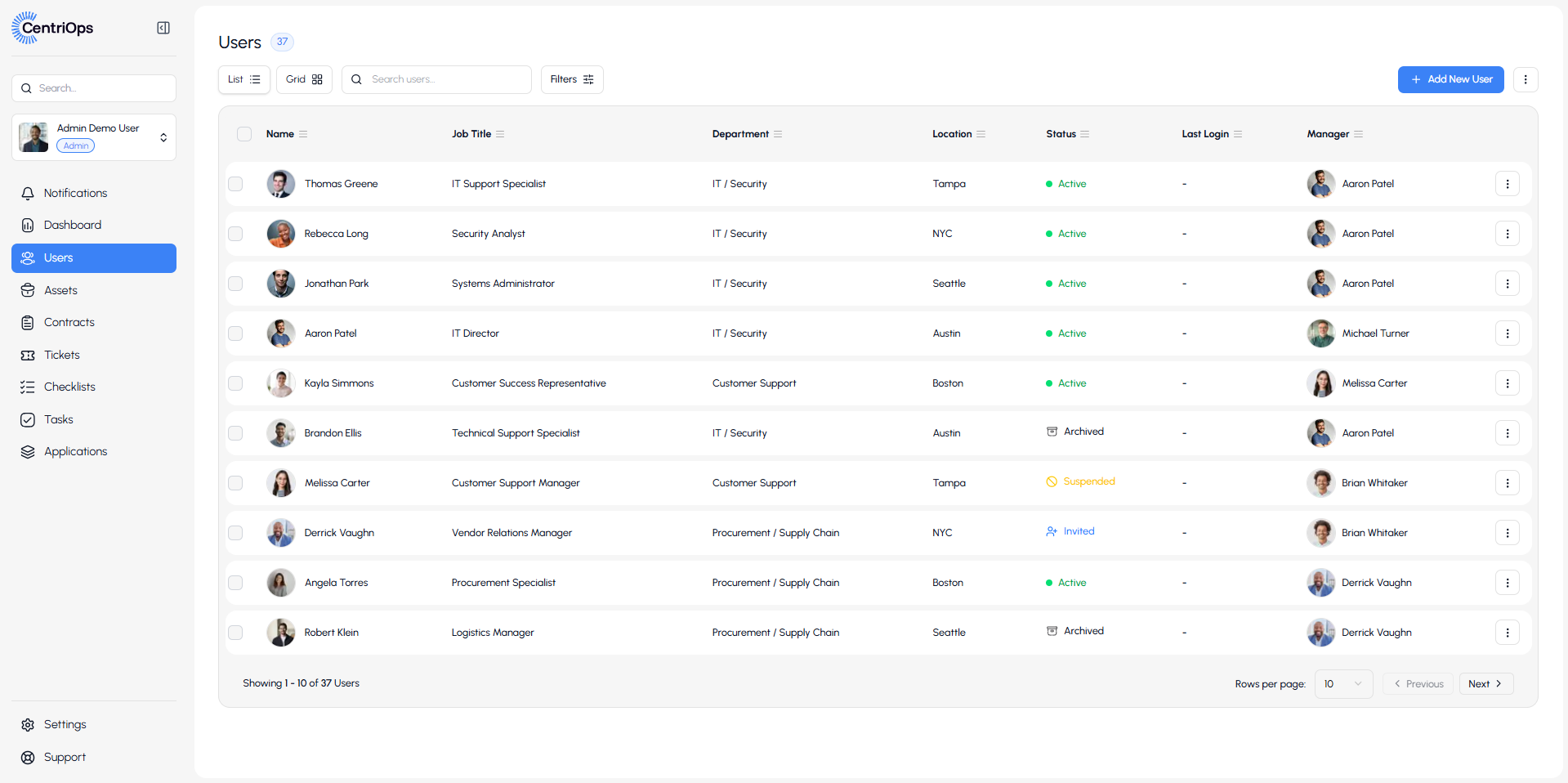Go to Dashboard in the sidebar
Image resolution: width=1568 pixels, height=783 pixels.
[x=94, y=225]
